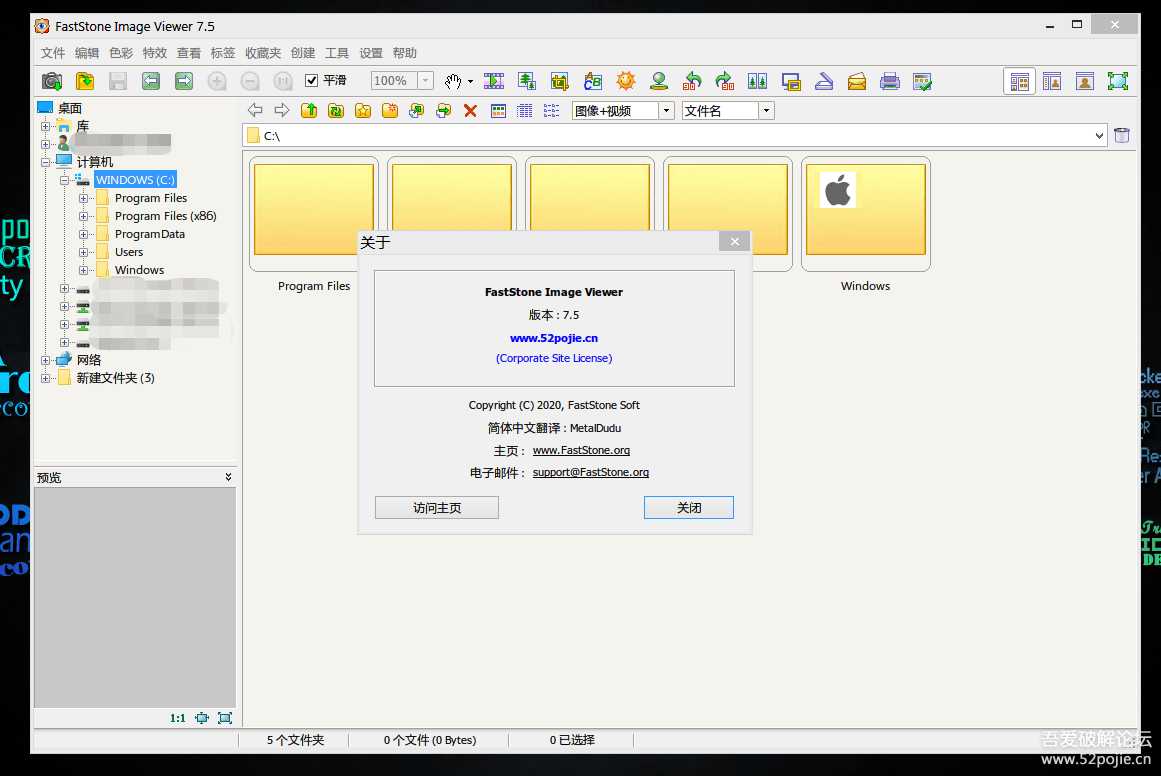Viewport: 1161px width, 776px height.
Task: Click the screen capture camera icon
Action: click(x=52, y=81)
